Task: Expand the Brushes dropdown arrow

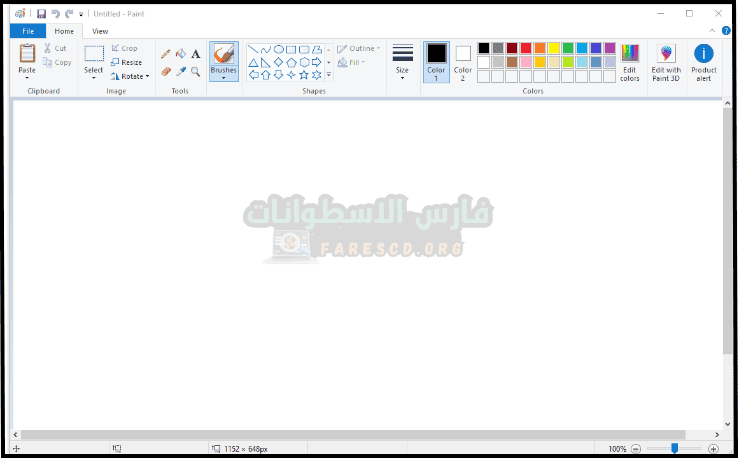Action: click(x=224, y=78)
